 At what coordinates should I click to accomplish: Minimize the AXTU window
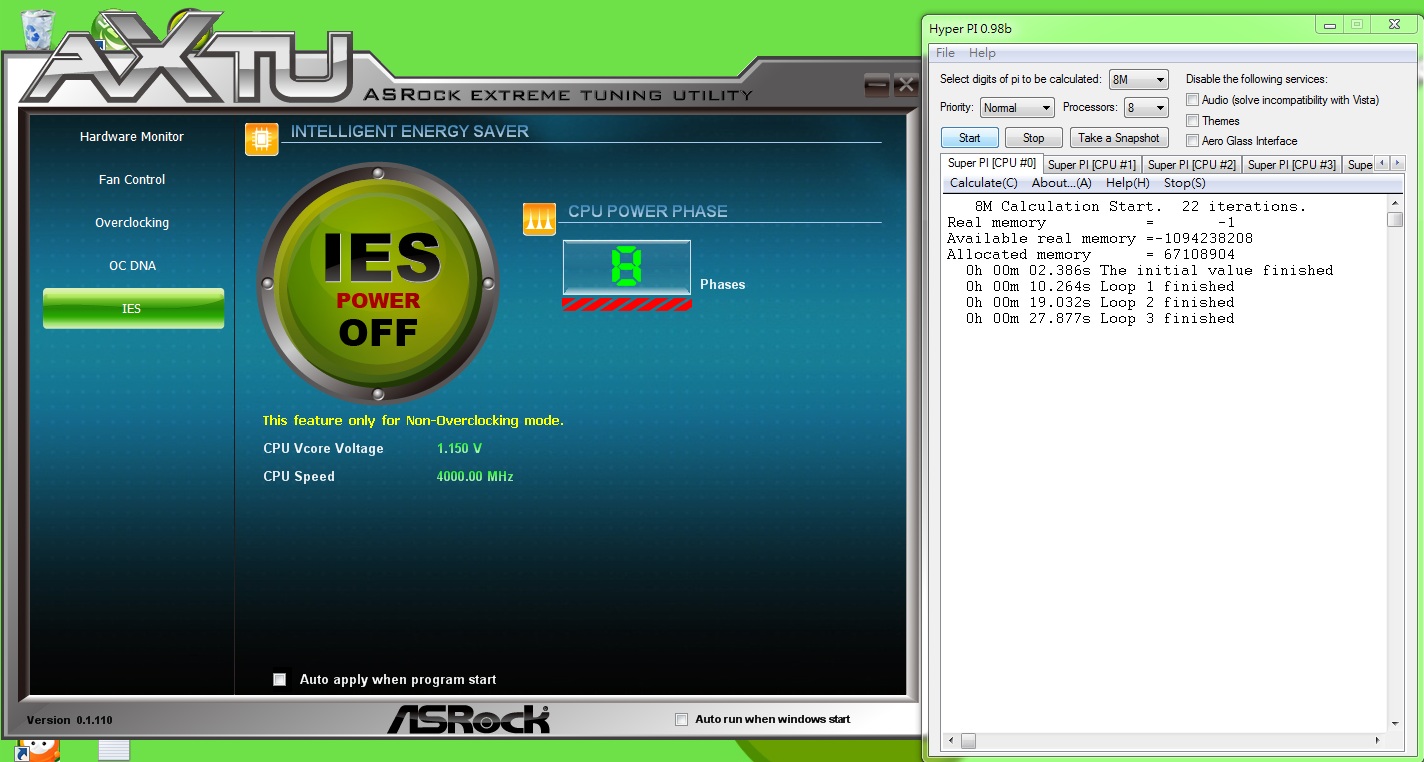click(877, 85)
